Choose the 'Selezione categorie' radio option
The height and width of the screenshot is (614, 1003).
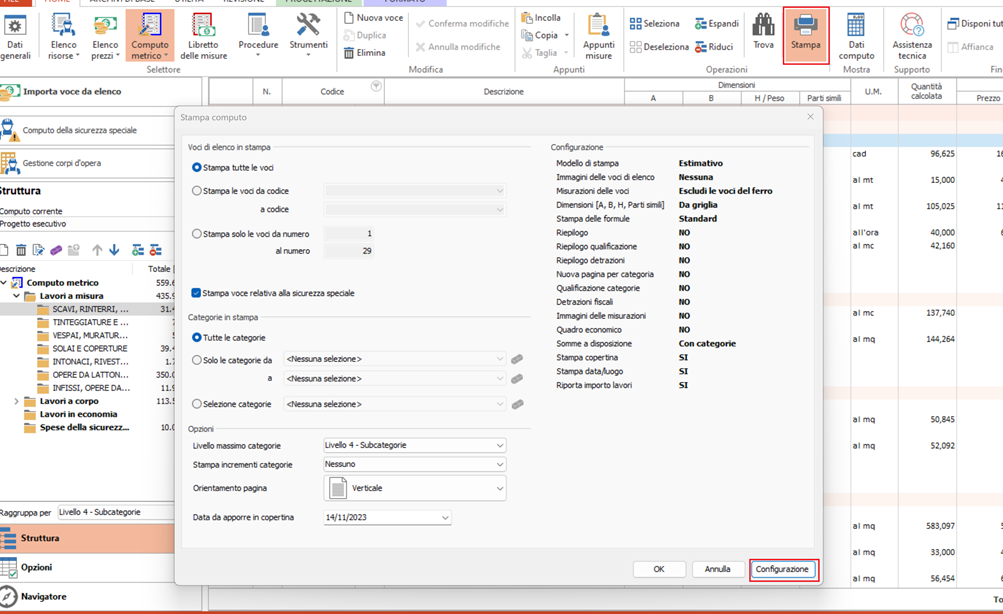pos(197,404)
